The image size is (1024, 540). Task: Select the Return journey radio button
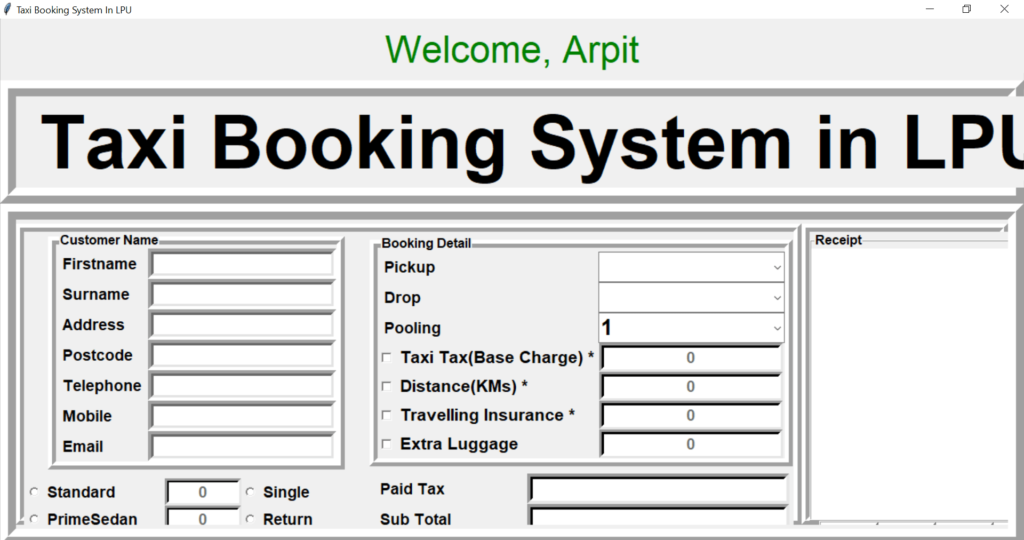tap(250, 519)
